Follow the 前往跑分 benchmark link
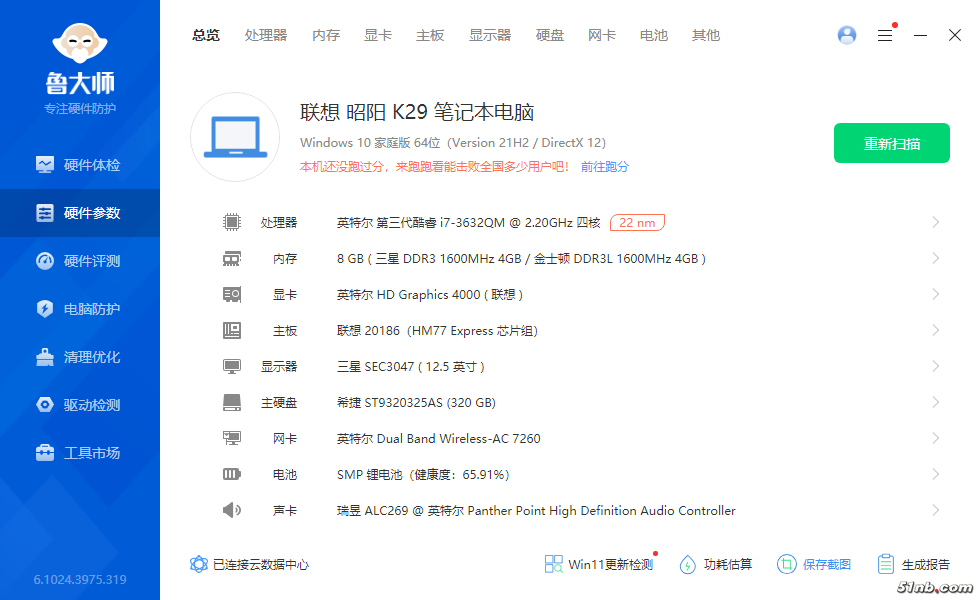980x600 pixels. [605, 167]
